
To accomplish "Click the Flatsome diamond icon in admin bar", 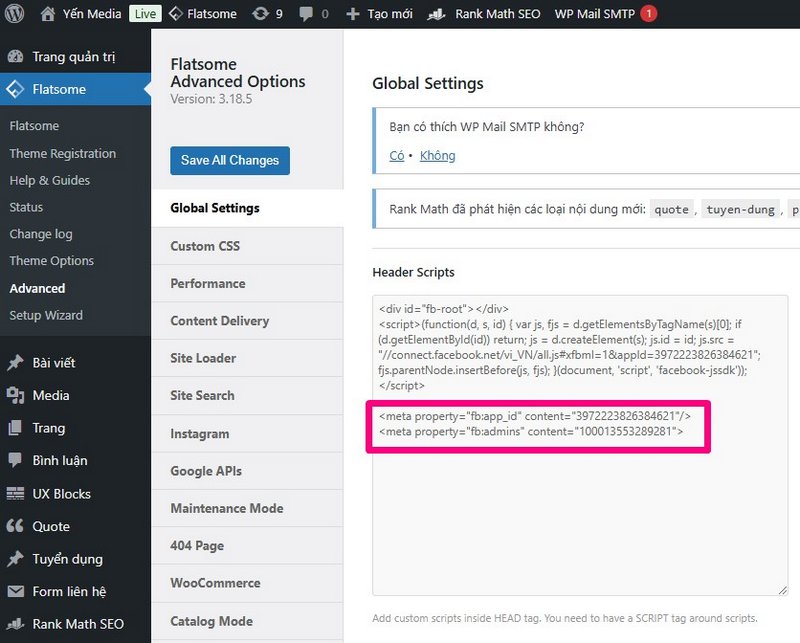I will (x=176, y=14).
